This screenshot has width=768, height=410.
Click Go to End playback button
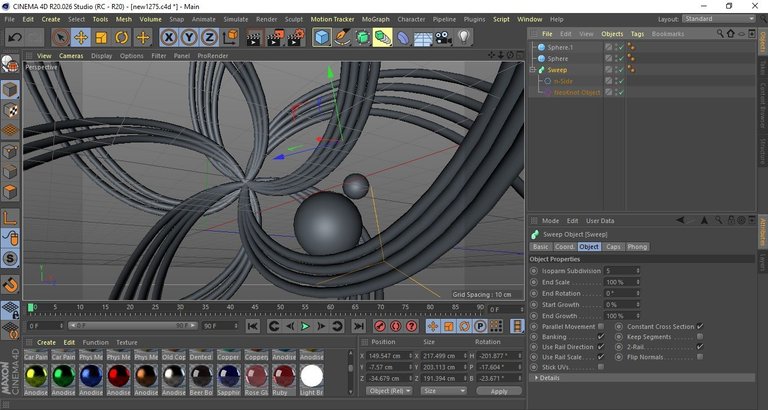(359, 326)
